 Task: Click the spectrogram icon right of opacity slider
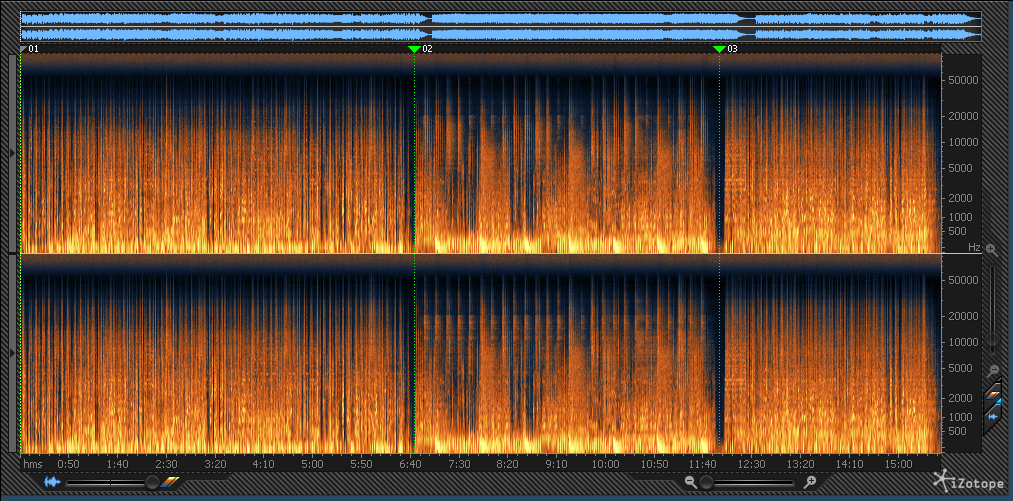[170, 482]
